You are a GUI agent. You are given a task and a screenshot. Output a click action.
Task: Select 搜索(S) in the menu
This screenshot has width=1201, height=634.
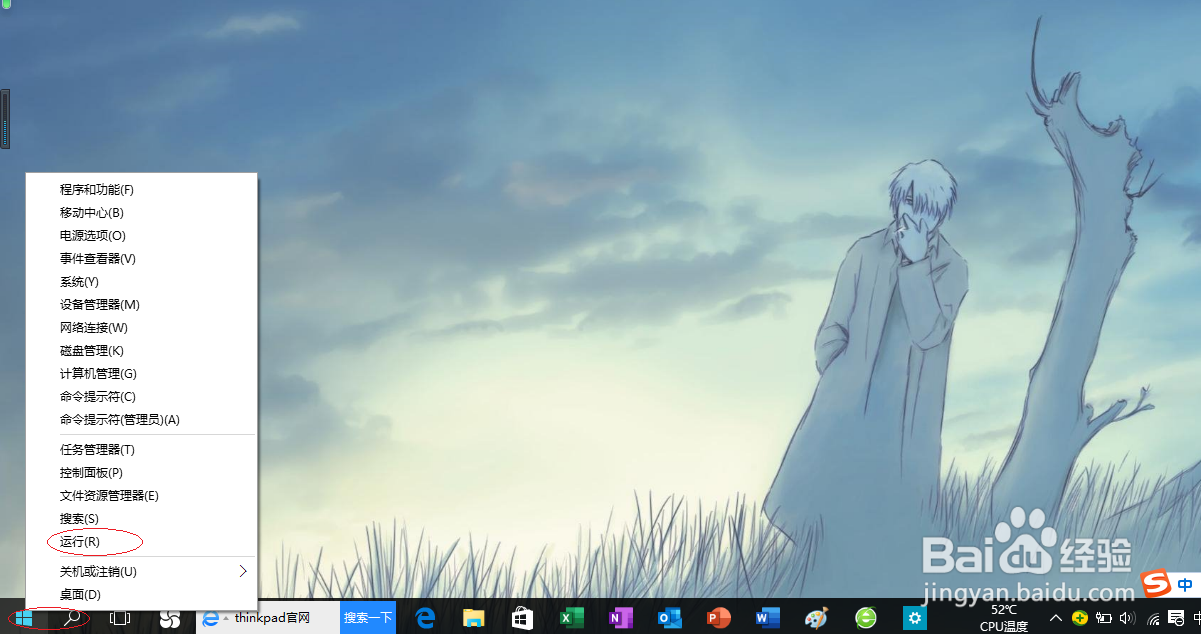click(141, 519)
